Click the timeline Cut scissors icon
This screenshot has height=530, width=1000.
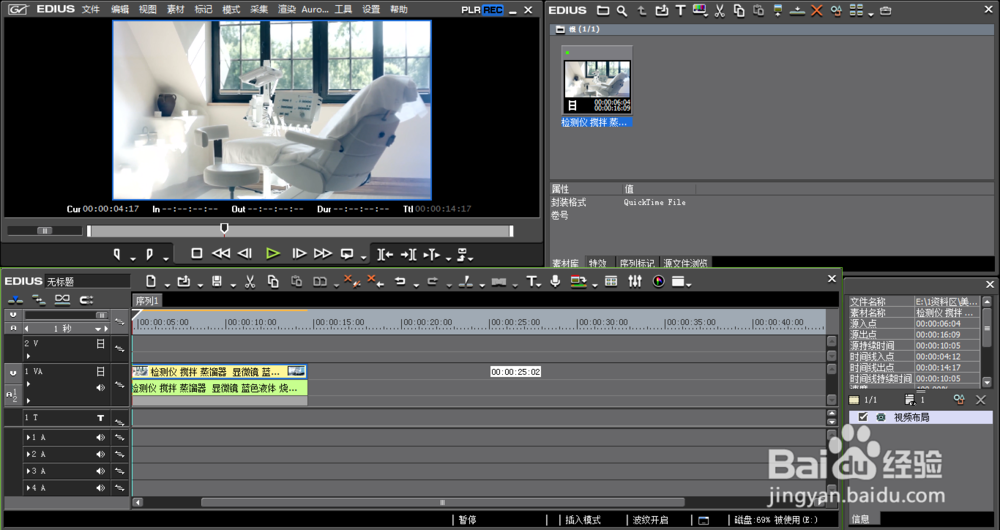pyautogui.click(x=250, y=281)
